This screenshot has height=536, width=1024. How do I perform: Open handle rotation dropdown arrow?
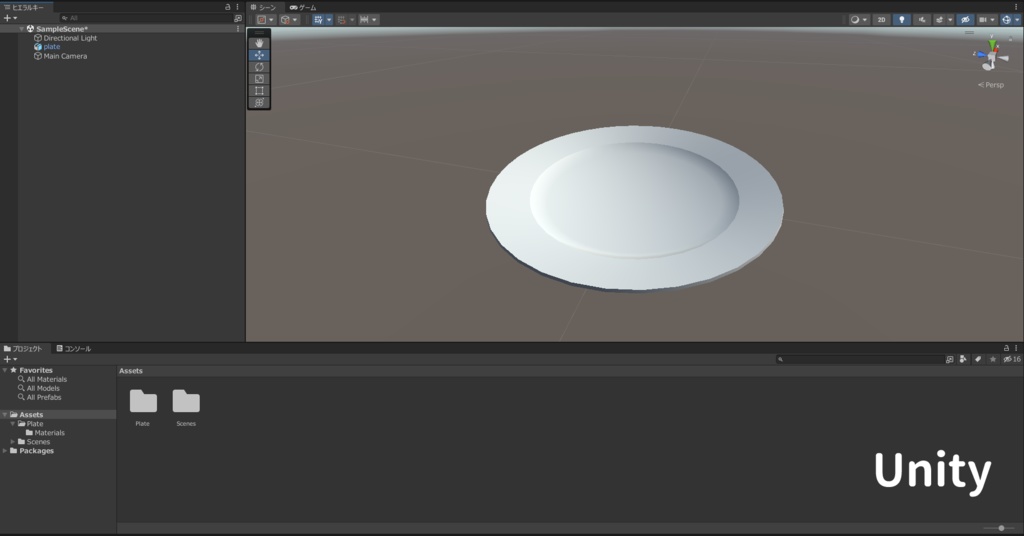click(x=295, y=20)
